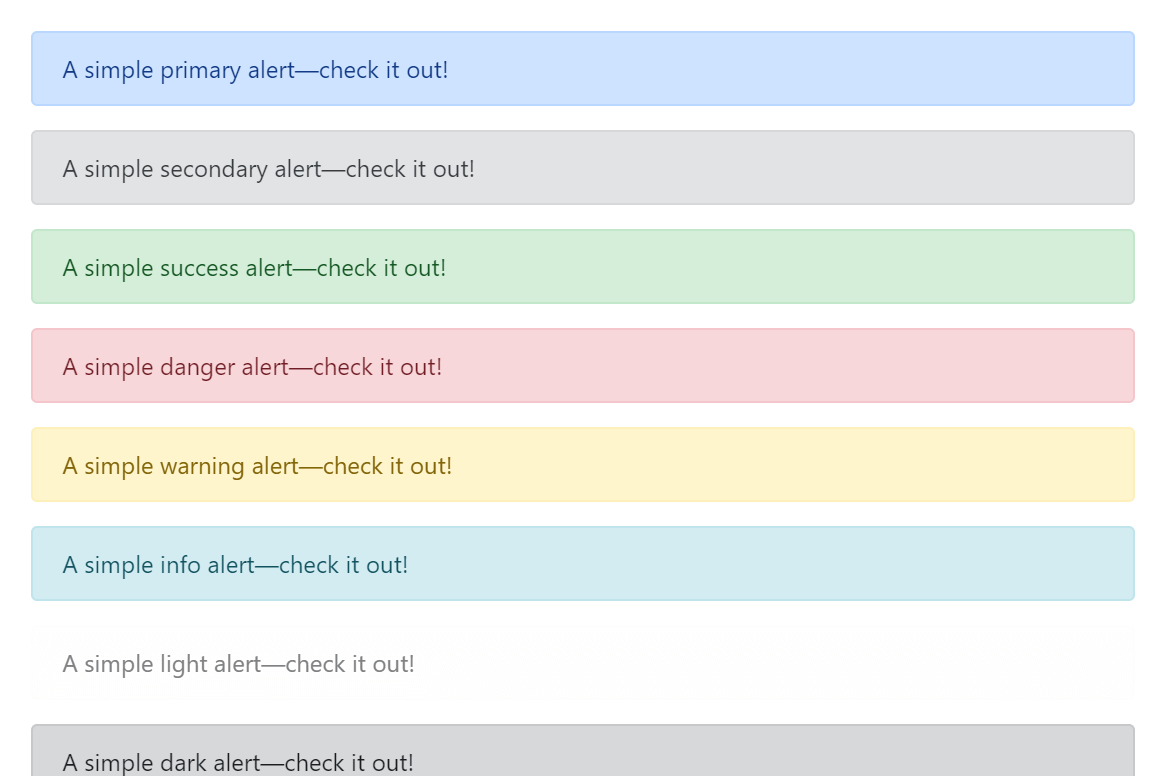Image resolution: width=1168 pixels, height=776 pixels.
Task: Click the success alert text
Action: coord(254,267)
